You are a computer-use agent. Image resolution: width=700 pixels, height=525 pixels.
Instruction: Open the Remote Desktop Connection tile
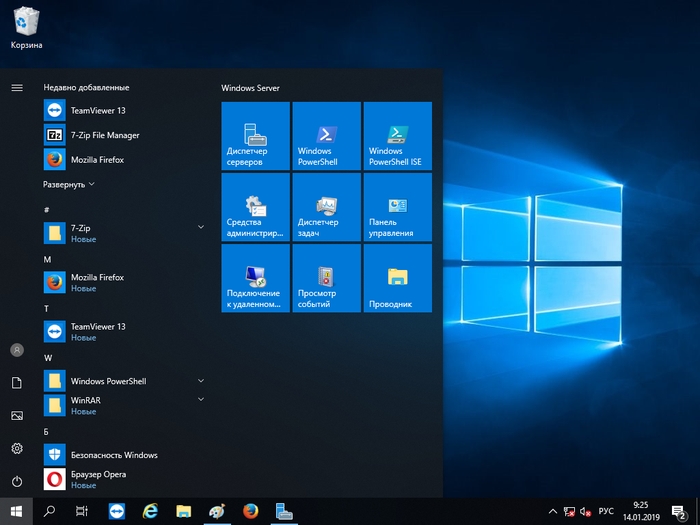pyautogui.click(x=255, y=277)
